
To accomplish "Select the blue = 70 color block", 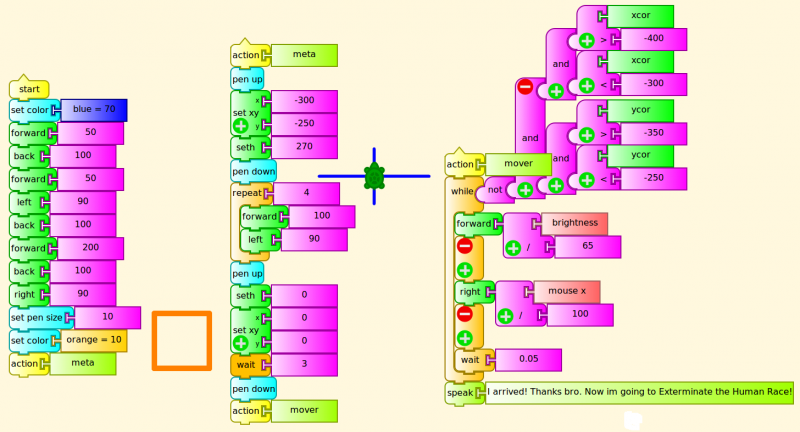I will pyautogui.click(x=94, y=110).
